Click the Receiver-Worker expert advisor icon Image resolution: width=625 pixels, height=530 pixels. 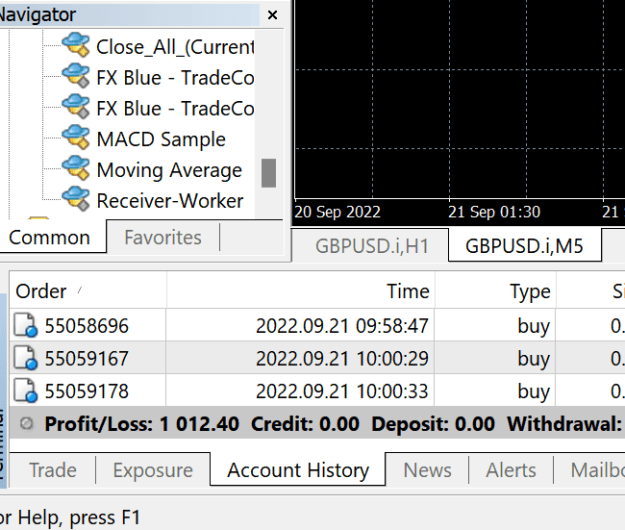point(76,198)
